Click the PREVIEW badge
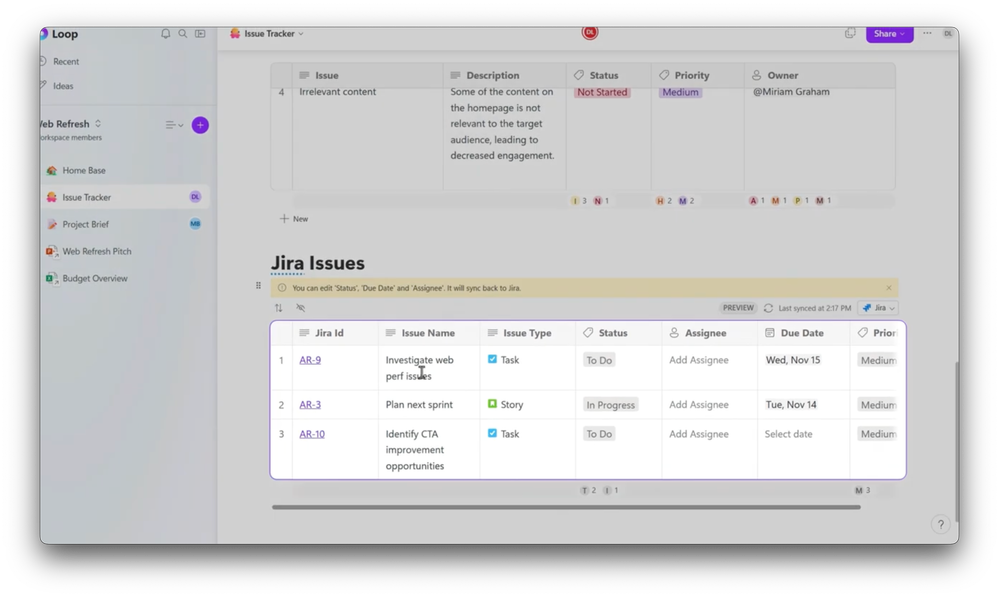This screenshot has width=999, height=597. point(738,308)
